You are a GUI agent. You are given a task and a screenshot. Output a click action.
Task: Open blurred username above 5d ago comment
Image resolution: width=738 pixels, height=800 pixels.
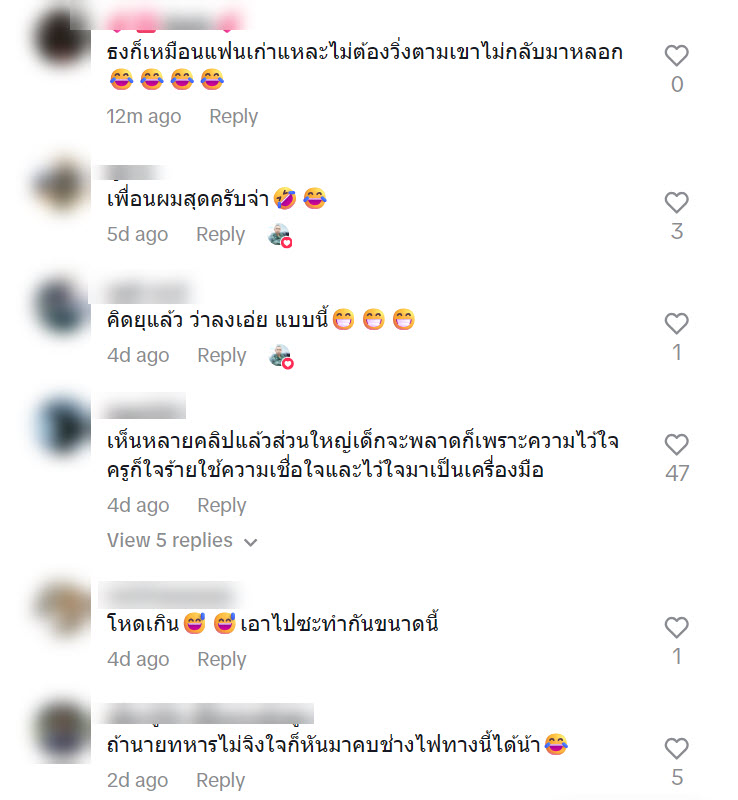[132, 172]
